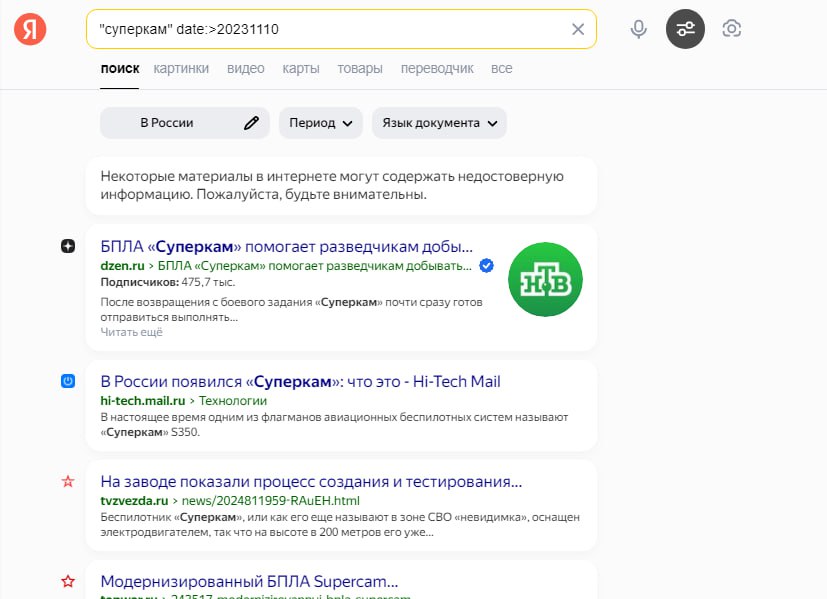Open the товары tab
This screenshot has height=599, width=827.
click(360, 69)
